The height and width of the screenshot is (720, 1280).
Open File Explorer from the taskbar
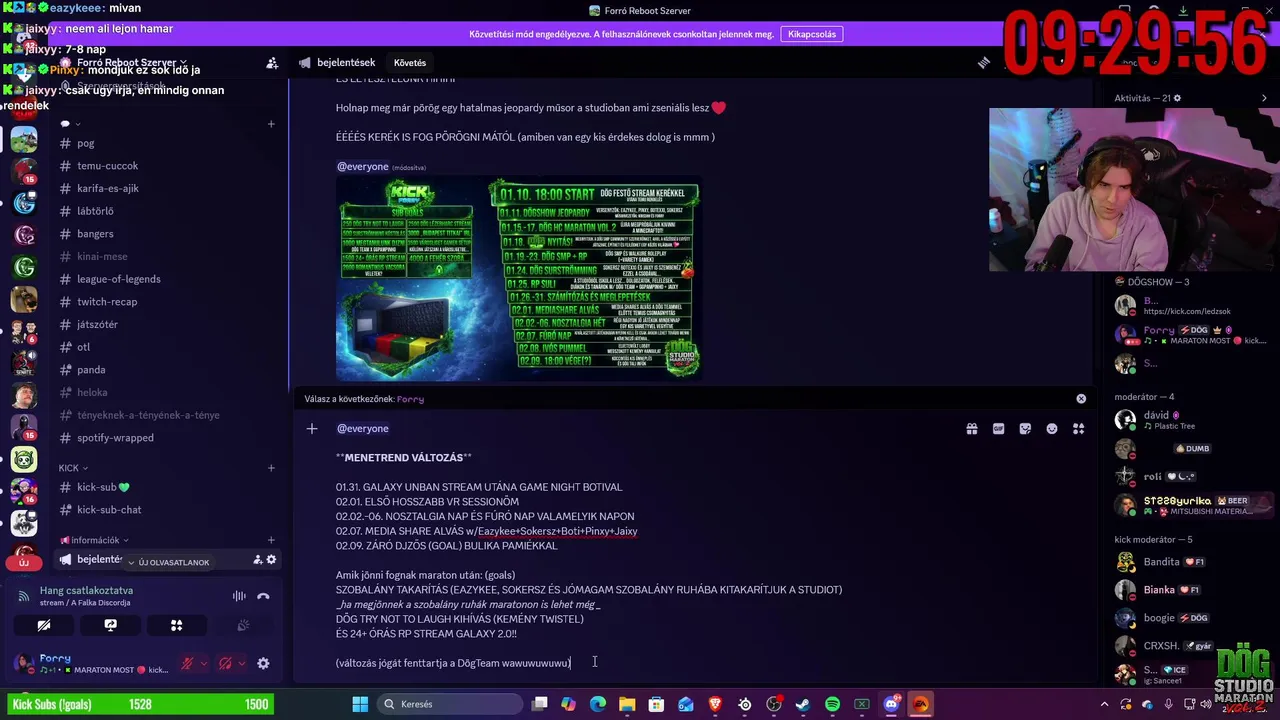pyautogui.click(x=627, y=704)
